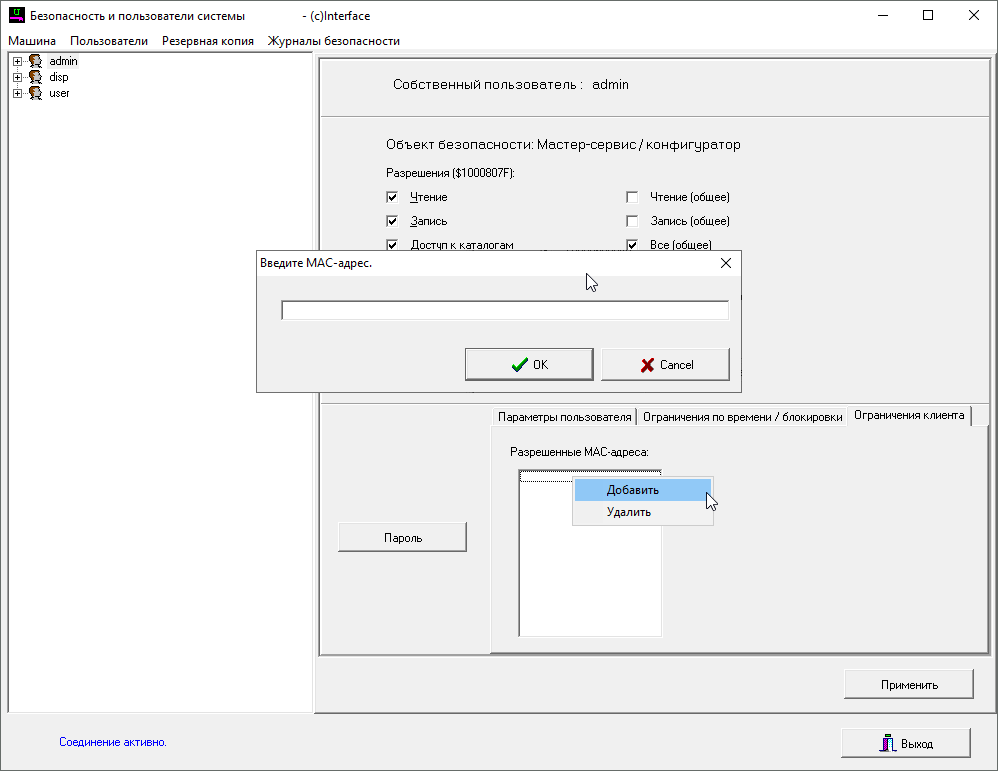Screen dimensions: 998x771
Task: Choose Добавить from the context menu
Action: [x=633, y=490]
